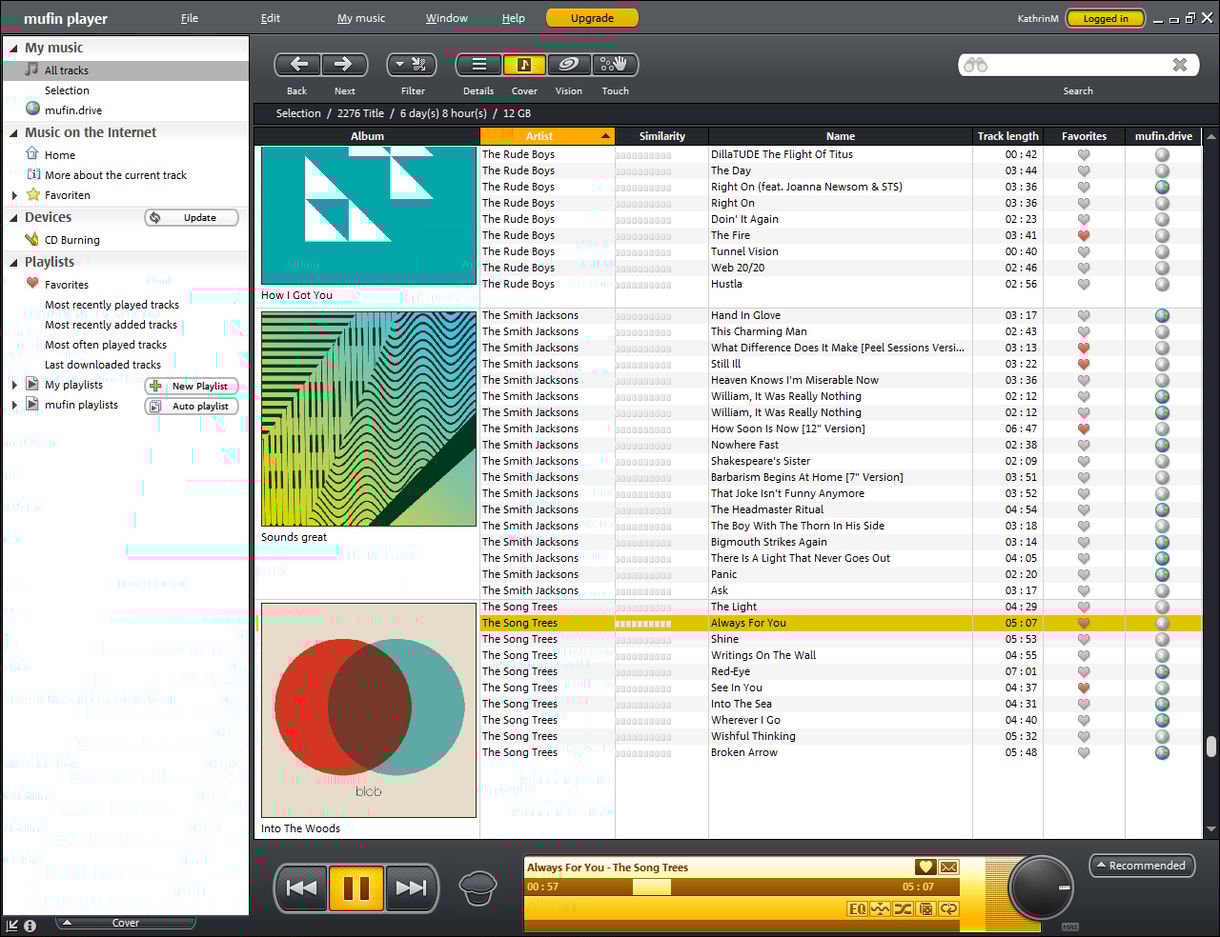This screenshot has height=937, width=1220.
Task: Collapse the Devices section
Action: point(14,218)
